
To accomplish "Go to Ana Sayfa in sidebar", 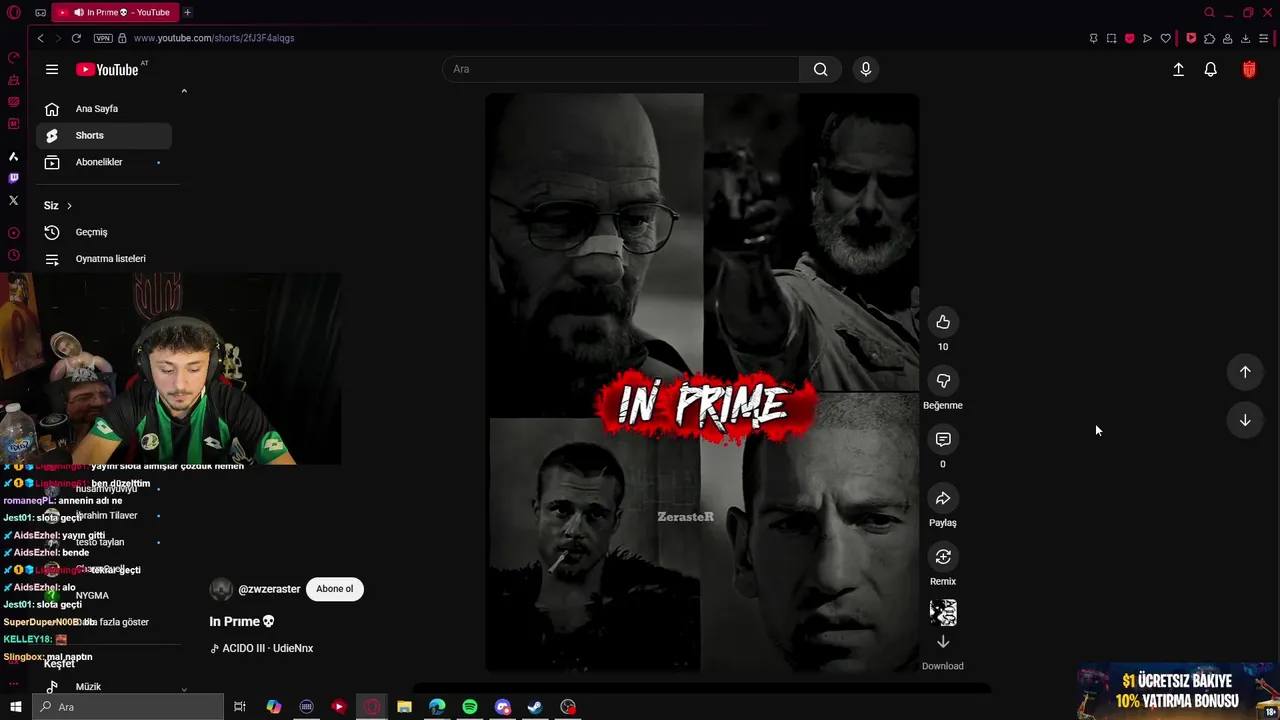I will (x=104, y=109).
